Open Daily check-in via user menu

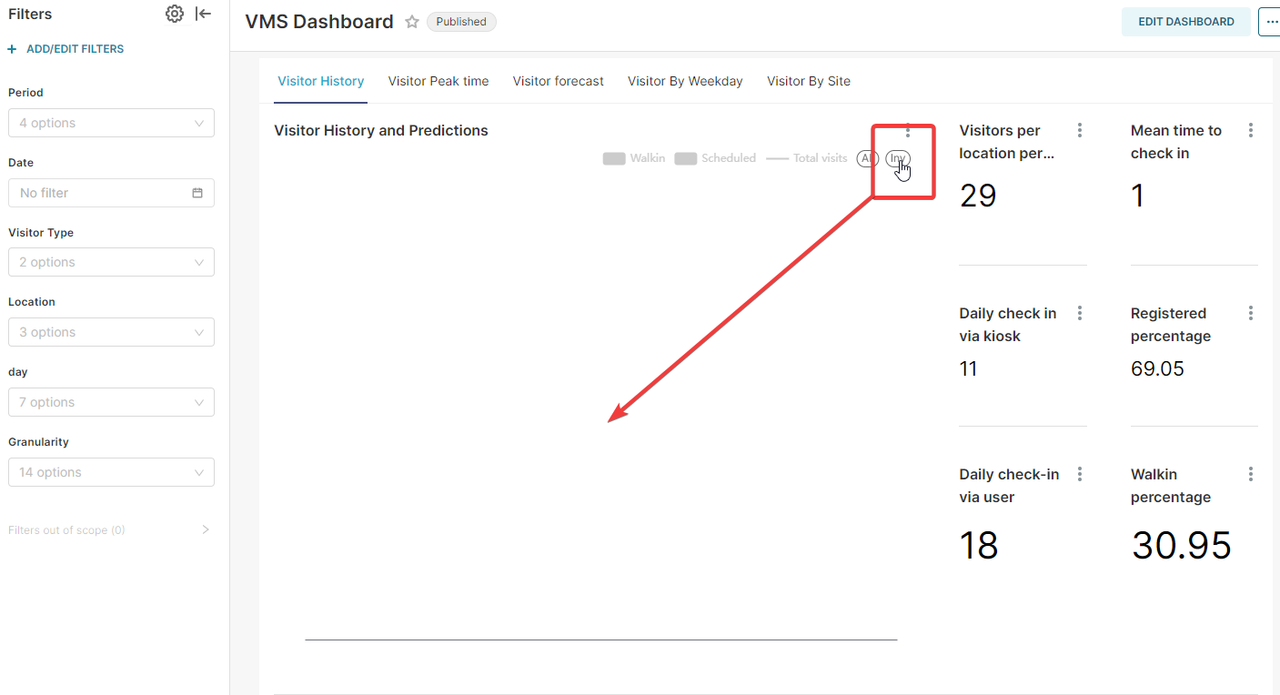click(x=1080, y=475)
